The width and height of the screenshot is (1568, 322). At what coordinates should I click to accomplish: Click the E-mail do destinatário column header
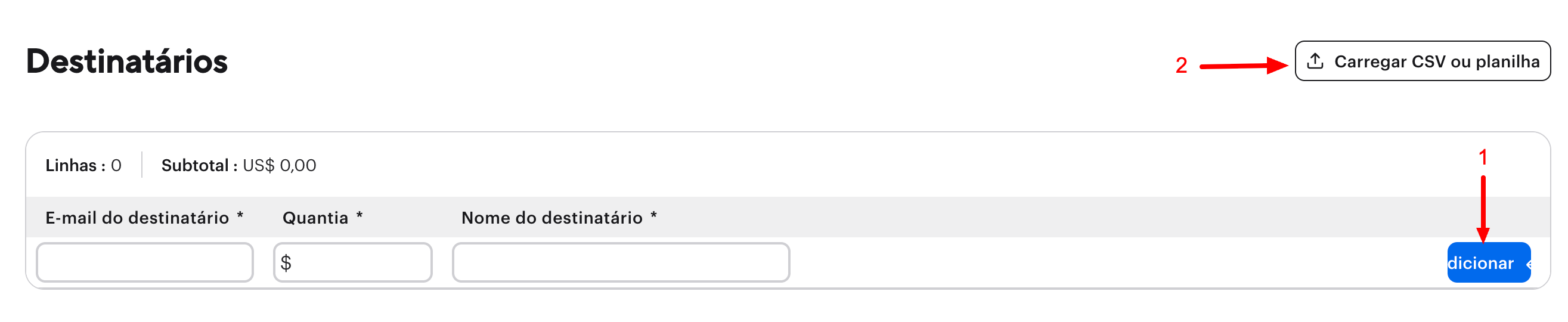(138, 218)
